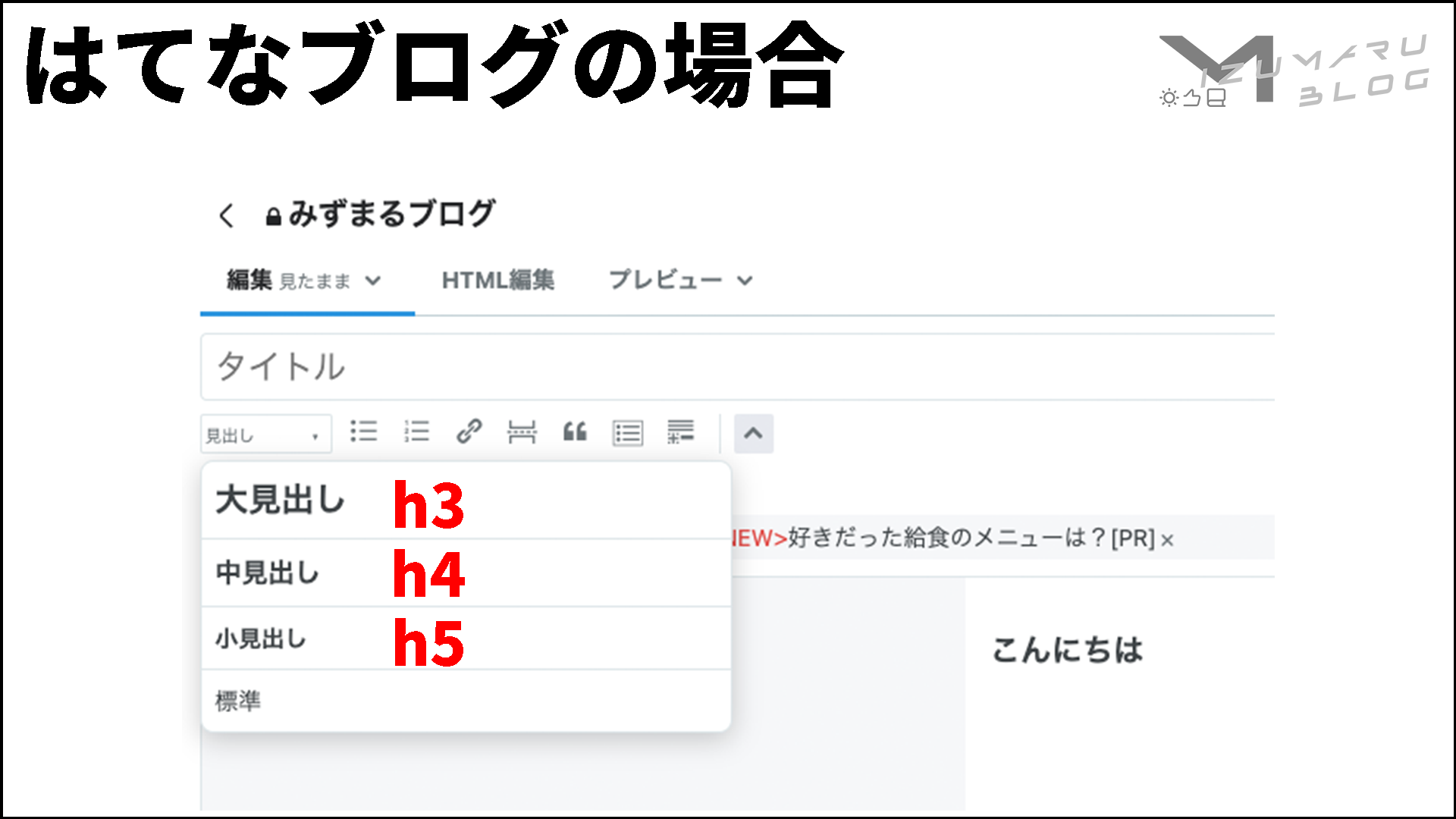Open the 好きだった給食のメニューは？ link
Viewport: 1456px width, 819px height.
(948, 538)
